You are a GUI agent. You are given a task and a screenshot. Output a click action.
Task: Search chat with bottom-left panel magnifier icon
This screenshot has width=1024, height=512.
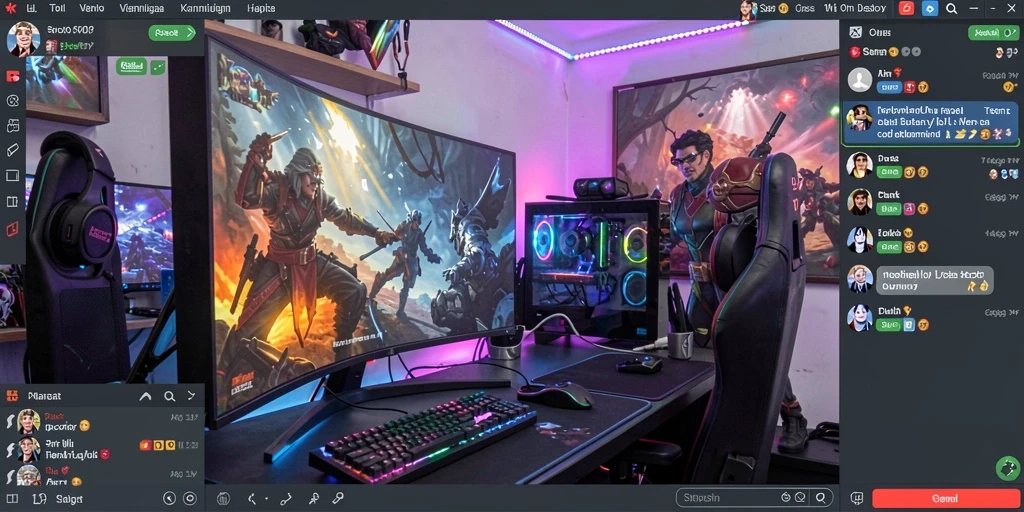(x=169, y=396)
